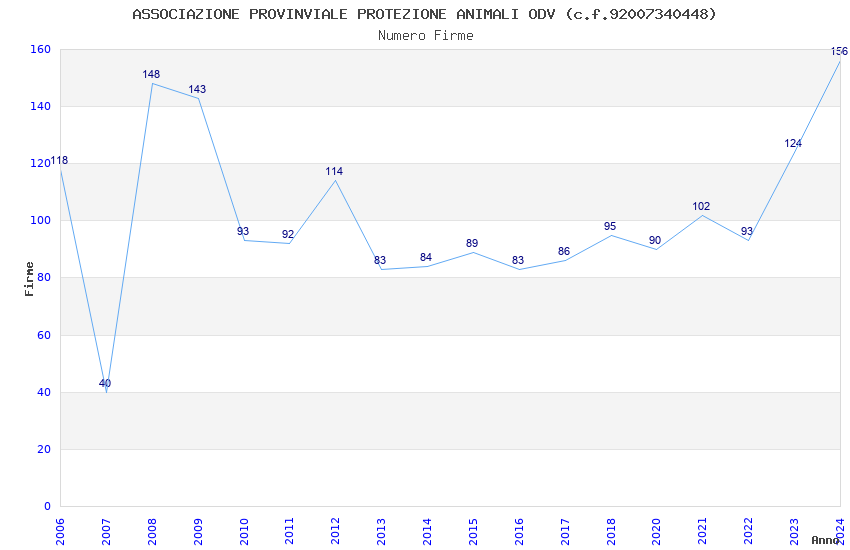Click the x-axis year label 2013
This screenshot has height=550, width=850.
(x=381, y=531)
